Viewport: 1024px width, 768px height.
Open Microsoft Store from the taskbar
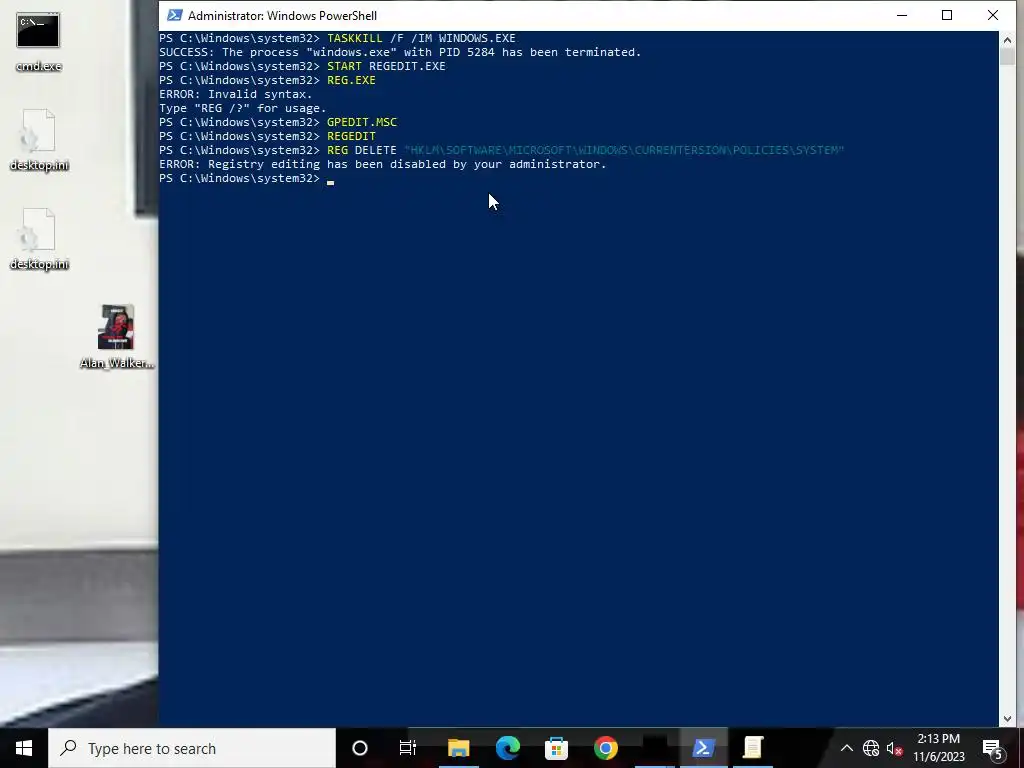point(556,748)
